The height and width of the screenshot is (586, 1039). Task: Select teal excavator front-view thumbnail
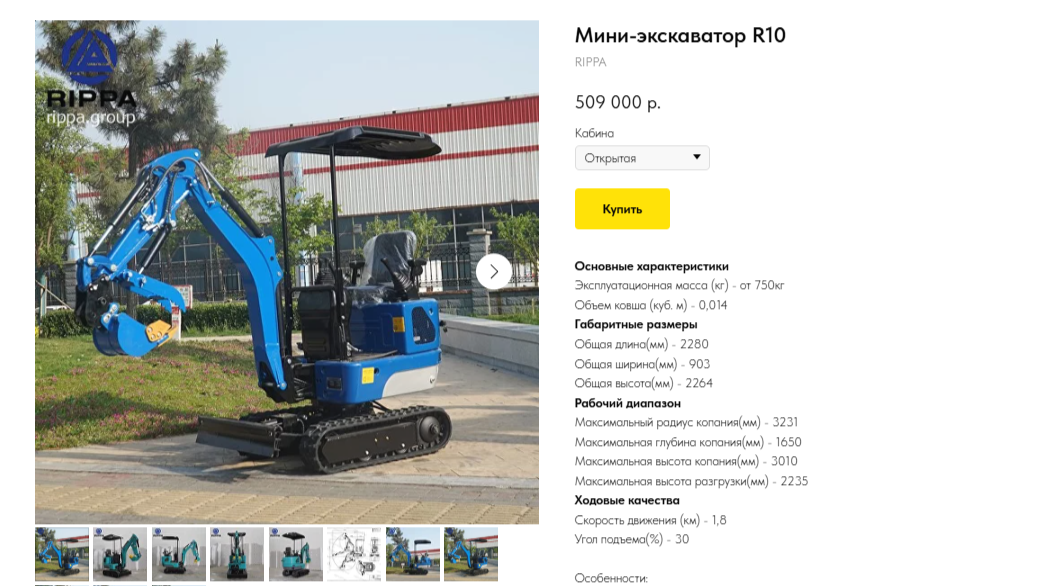[237, 554]
